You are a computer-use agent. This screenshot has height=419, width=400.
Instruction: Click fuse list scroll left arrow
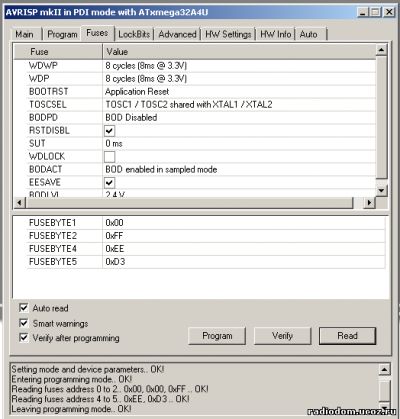19,202
